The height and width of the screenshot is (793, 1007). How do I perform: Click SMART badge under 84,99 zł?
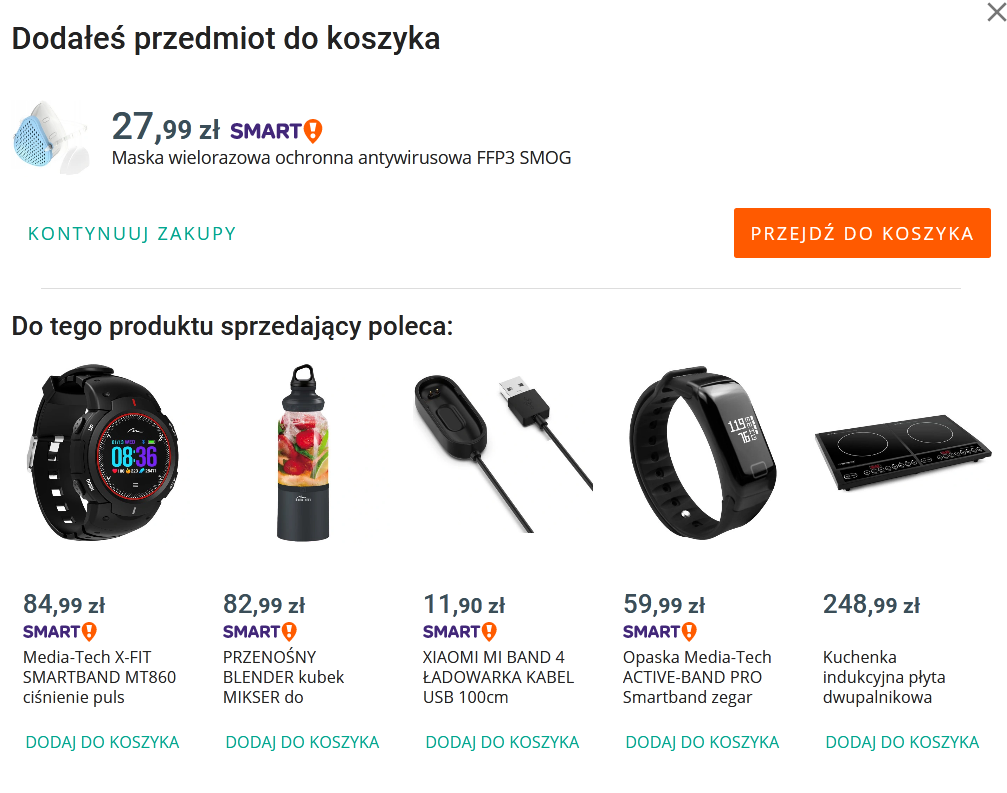click(60, 632)
